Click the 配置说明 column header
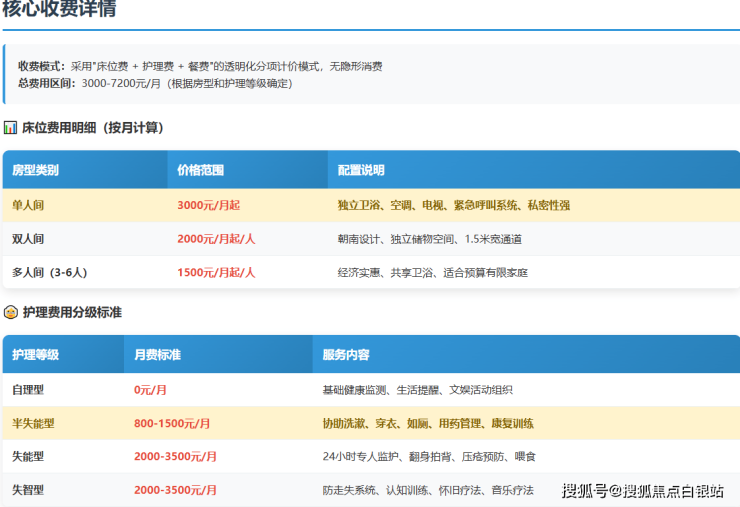This screenshot has height=507, width=740. (x=361, y=170)
